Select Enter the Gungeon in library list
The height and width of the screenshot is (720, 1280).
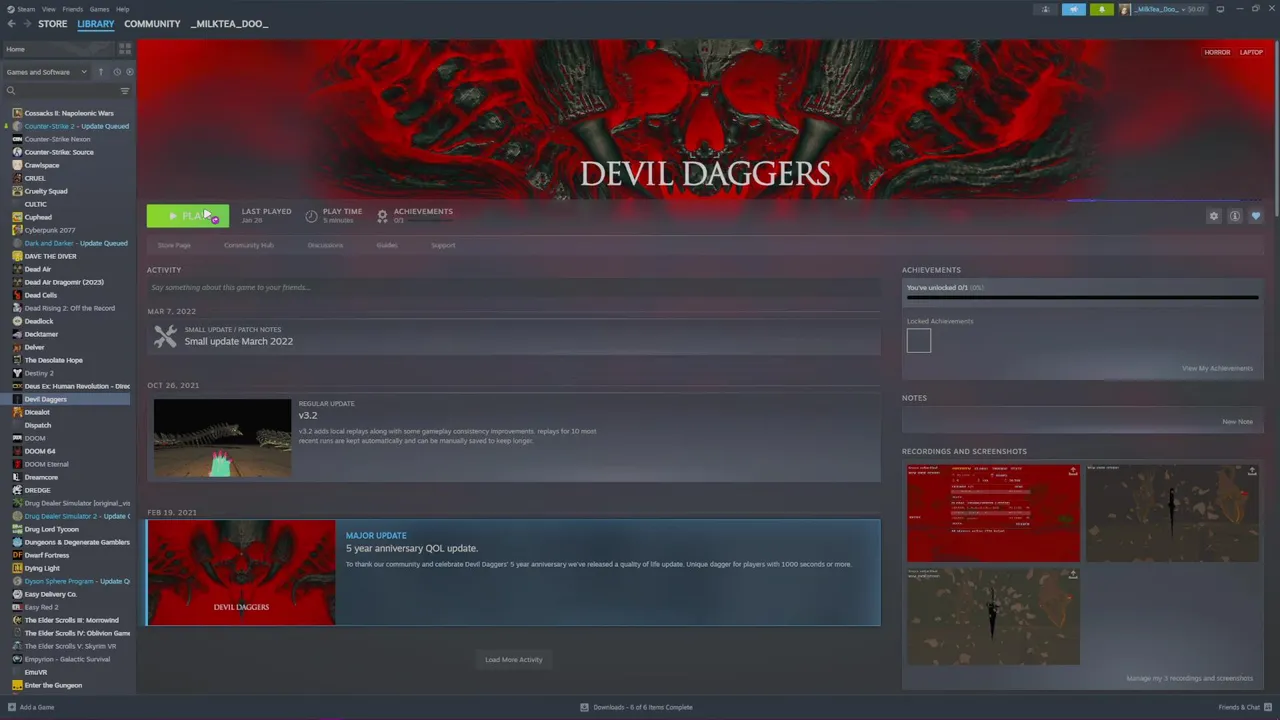53,685
